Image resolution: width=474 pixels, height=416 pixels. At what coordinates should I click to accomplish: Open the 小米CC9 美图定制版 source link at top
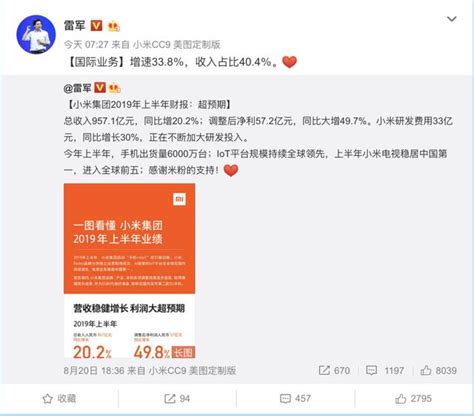pyautogui.click(x=177, y=44)
